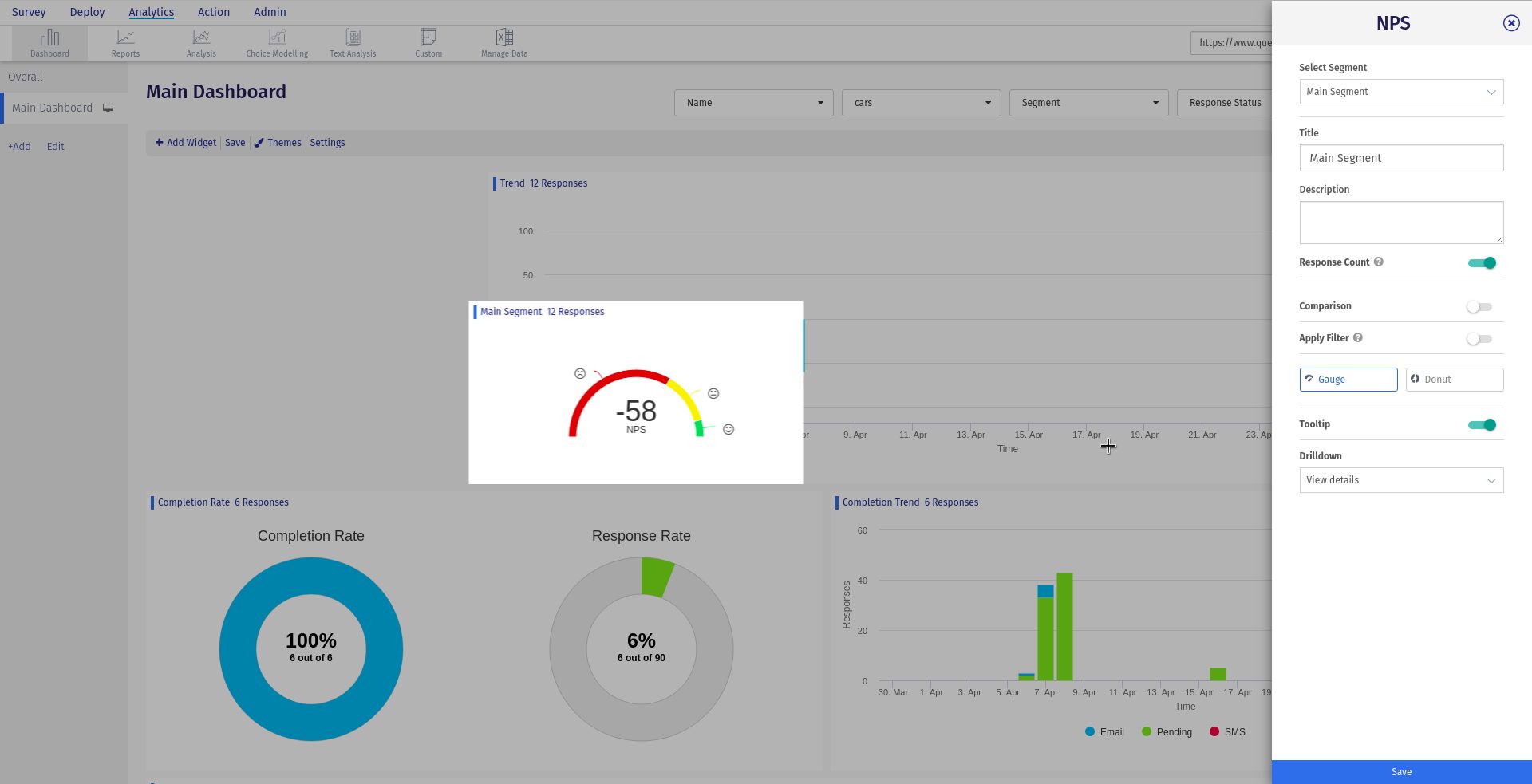Click the blue Save button in the NPS panel
The width and height of the screenshot is (1532, 784).
[x=1401, y=772]
